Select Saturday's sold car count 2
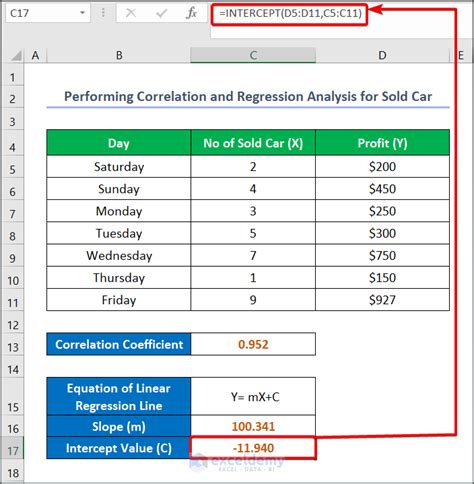The width and height of the screenshot is (474, 484). (253, 166)
